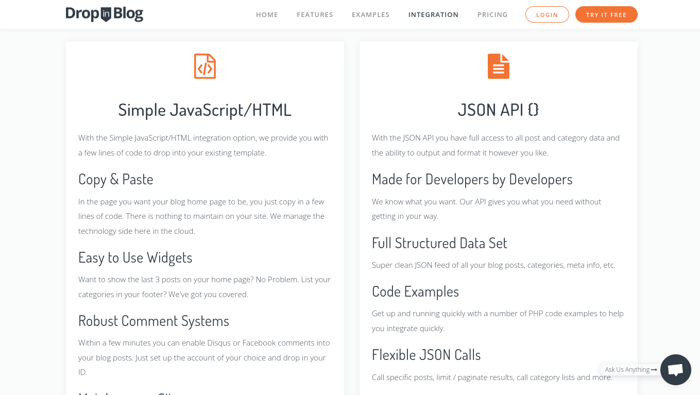Click the Easy to Use Widgets heading
This screenshot has height=395, width=700.
coord(135,258)
